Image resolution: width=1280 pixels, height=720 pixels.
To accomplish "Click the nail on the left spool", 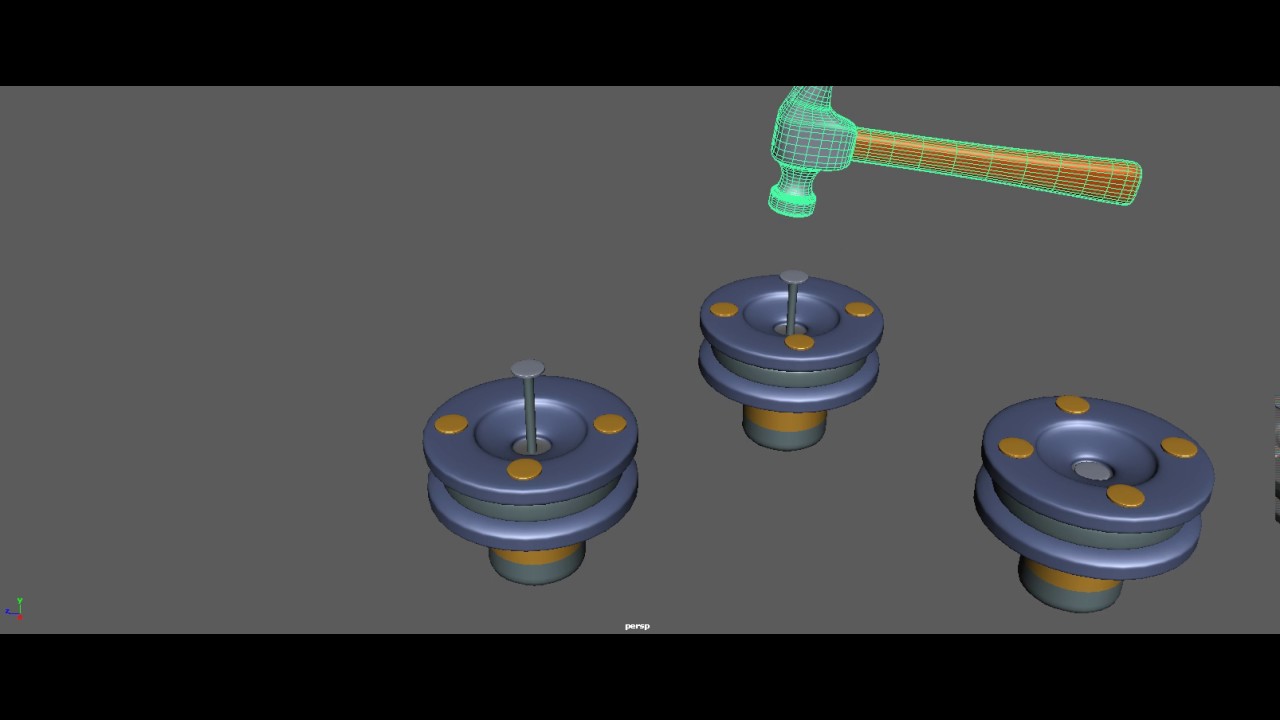I will 529,405.
